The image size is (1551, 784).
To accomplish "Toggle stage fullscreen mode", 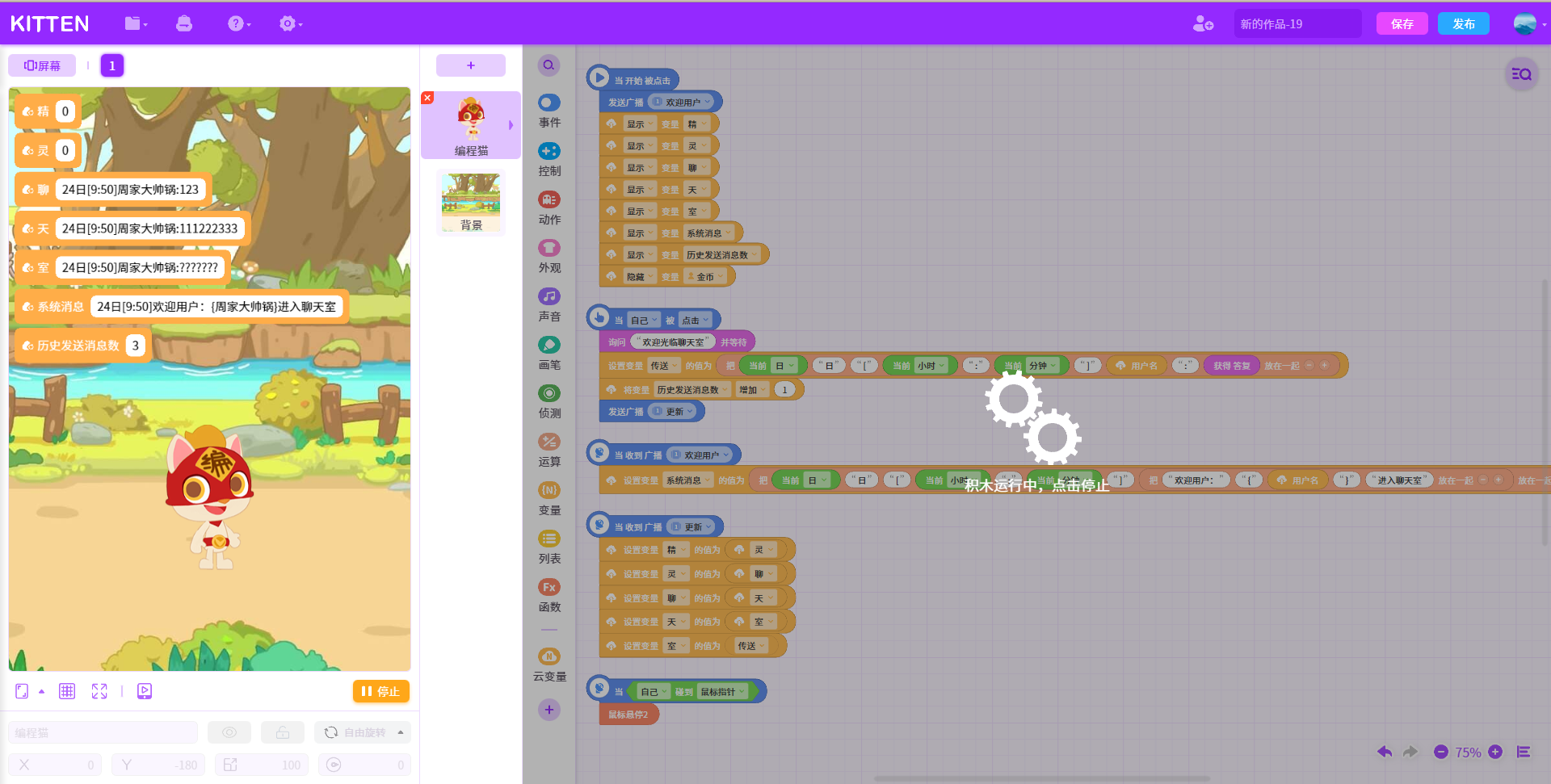I will [x=99, y=691].
